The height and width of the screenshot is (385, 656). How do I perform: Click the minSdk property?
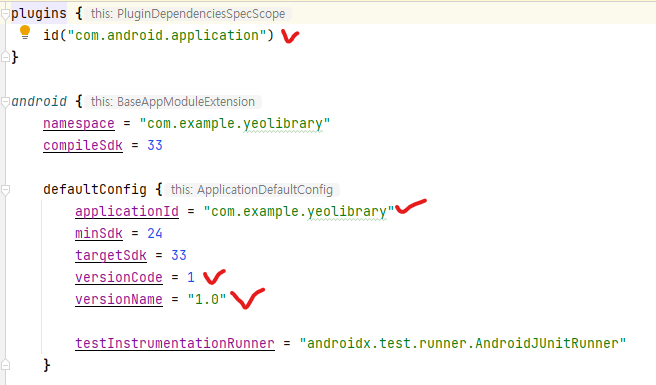[99, 234]
